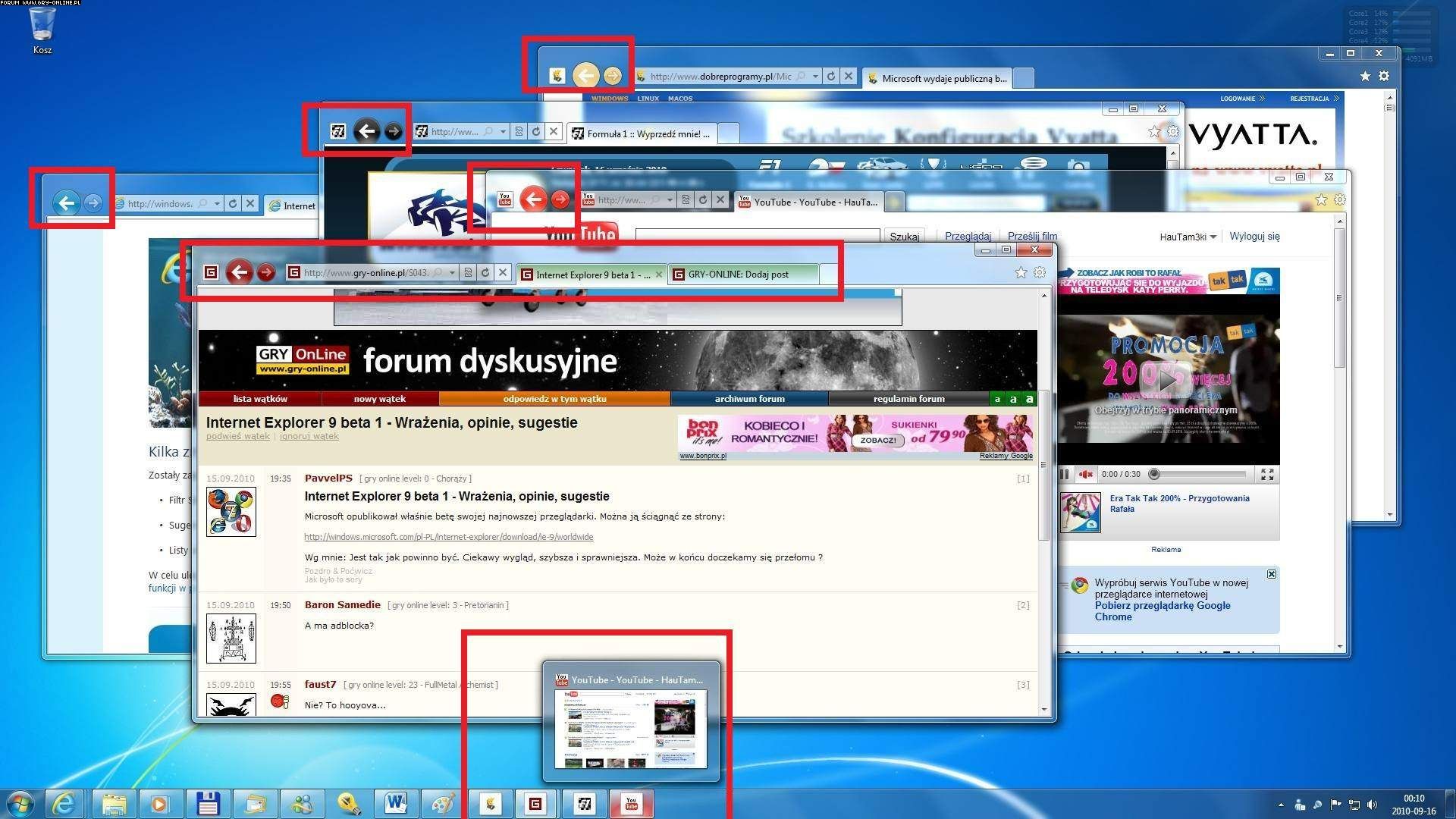1456x819 pixels.
Task: Refresh the gry-online.pl page
Action: 485,273
